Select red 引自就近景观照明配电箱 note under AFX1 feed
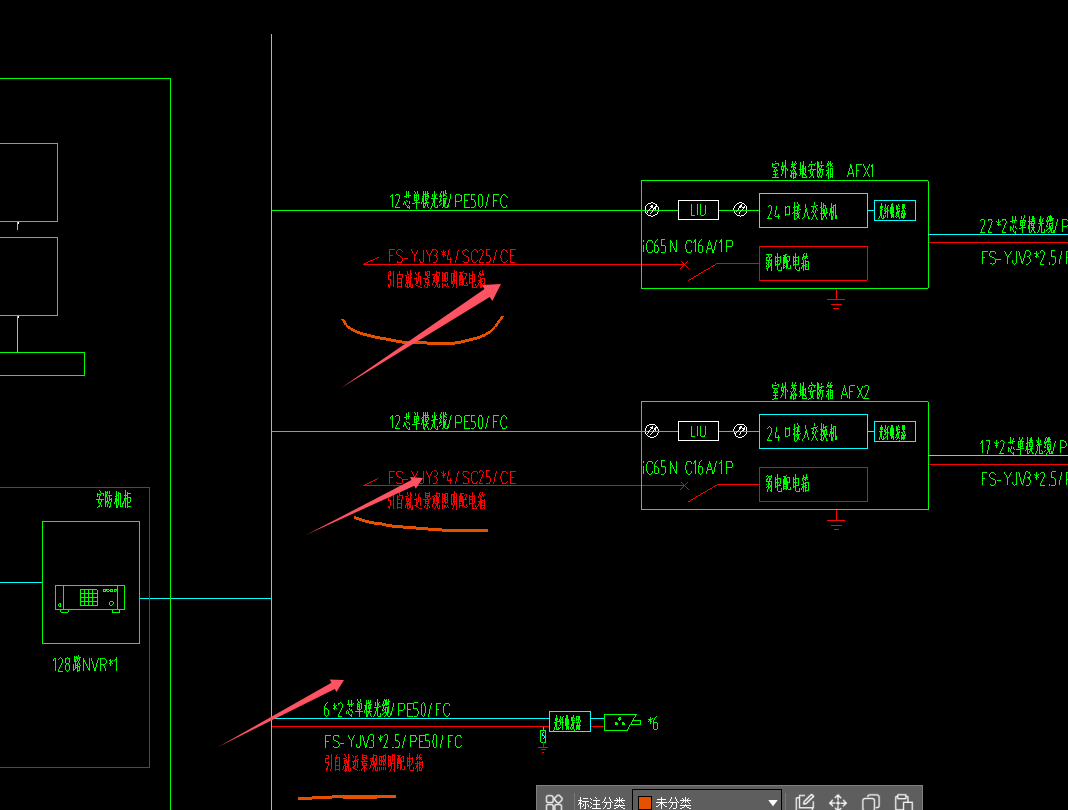The image size is (1068, 810). 437,279
